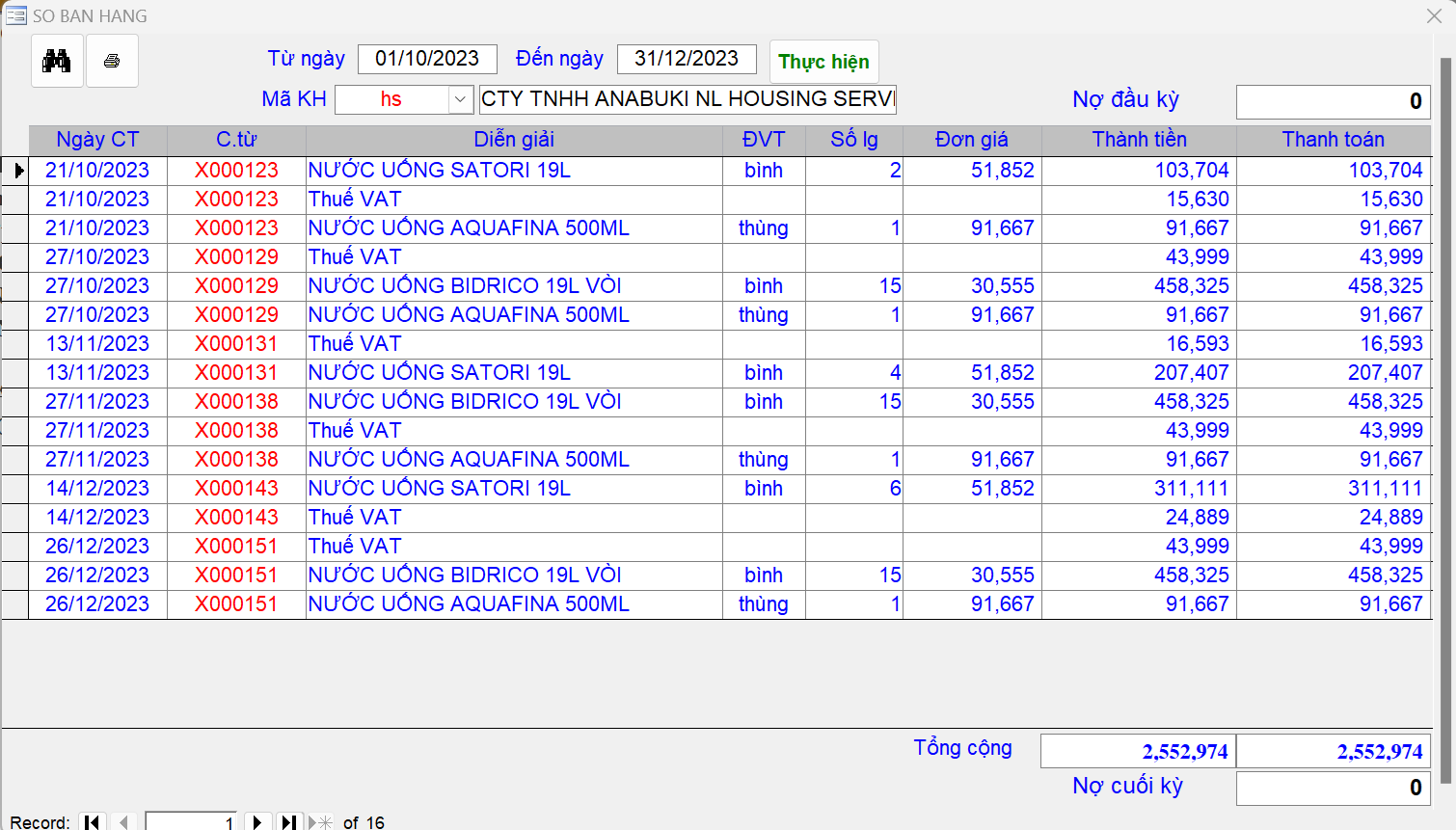
Task: Click the customer name text field
Action: 688,99
